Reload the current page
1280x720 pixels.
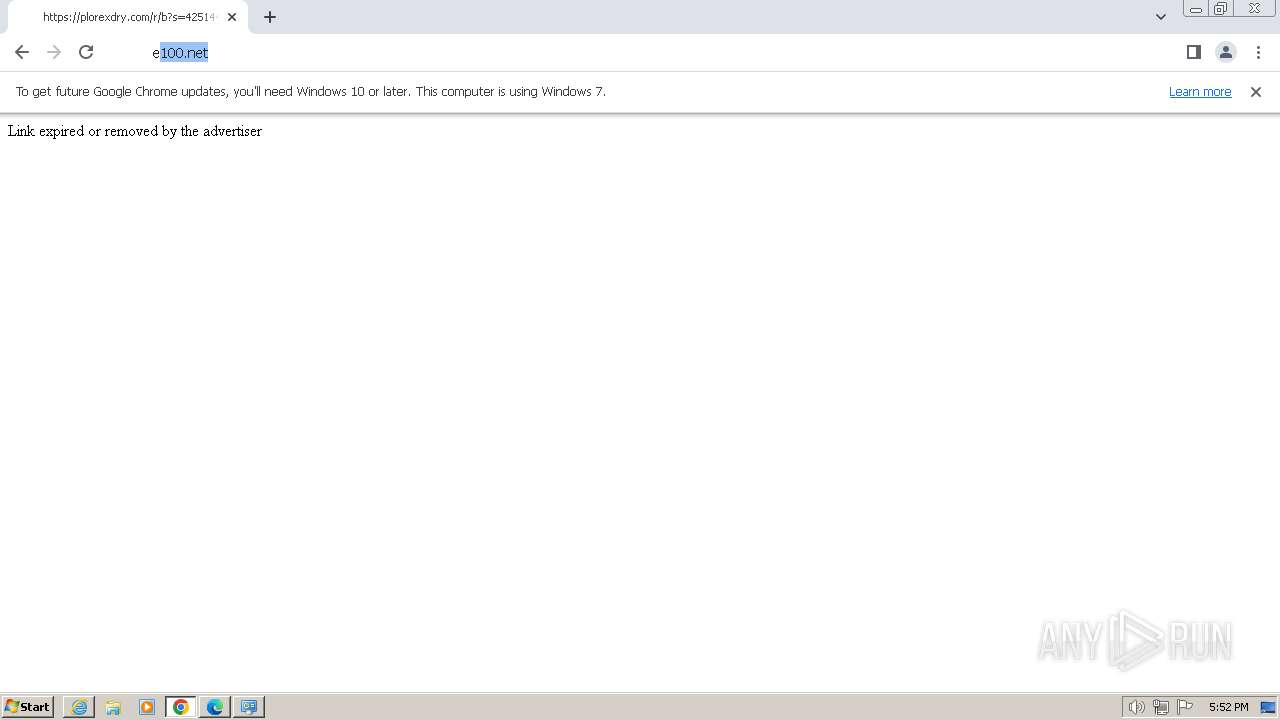click(86, 52)
